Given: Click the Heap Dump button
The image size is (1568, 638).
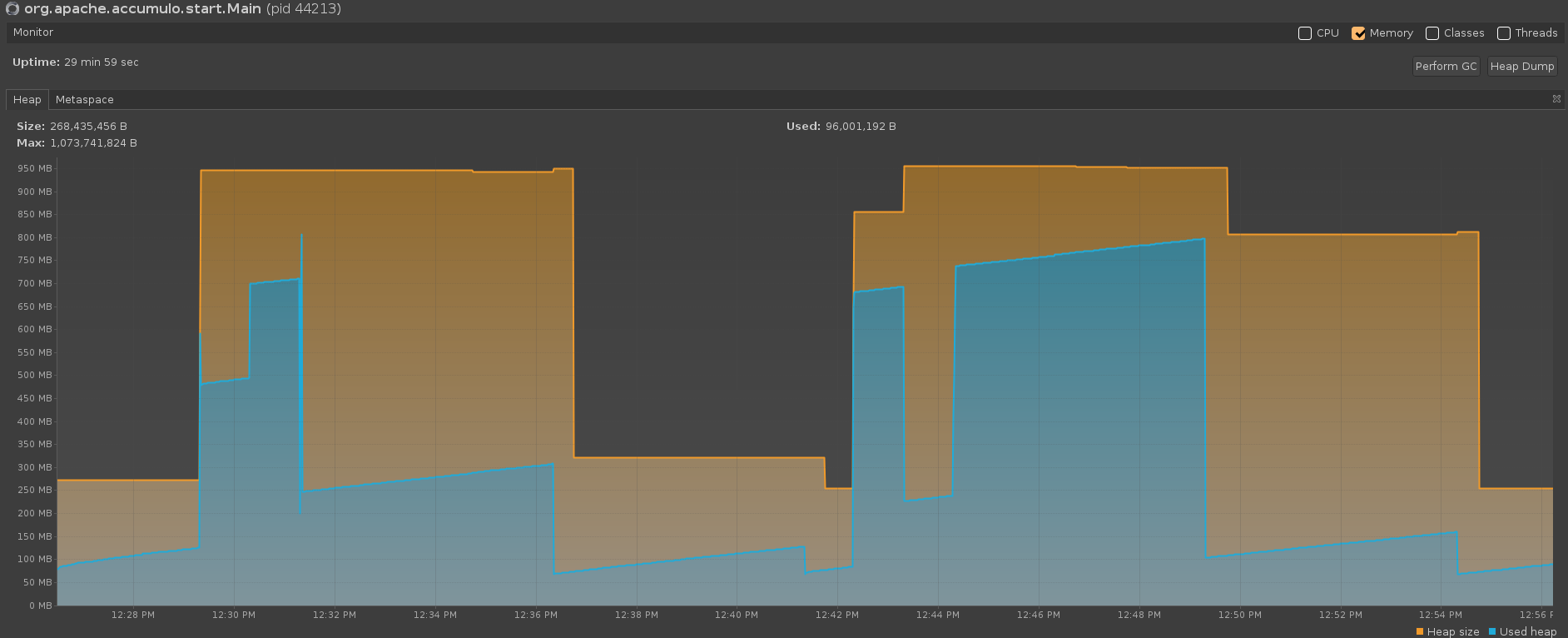Looking at the screenshot, I should tap(1521, 67).
